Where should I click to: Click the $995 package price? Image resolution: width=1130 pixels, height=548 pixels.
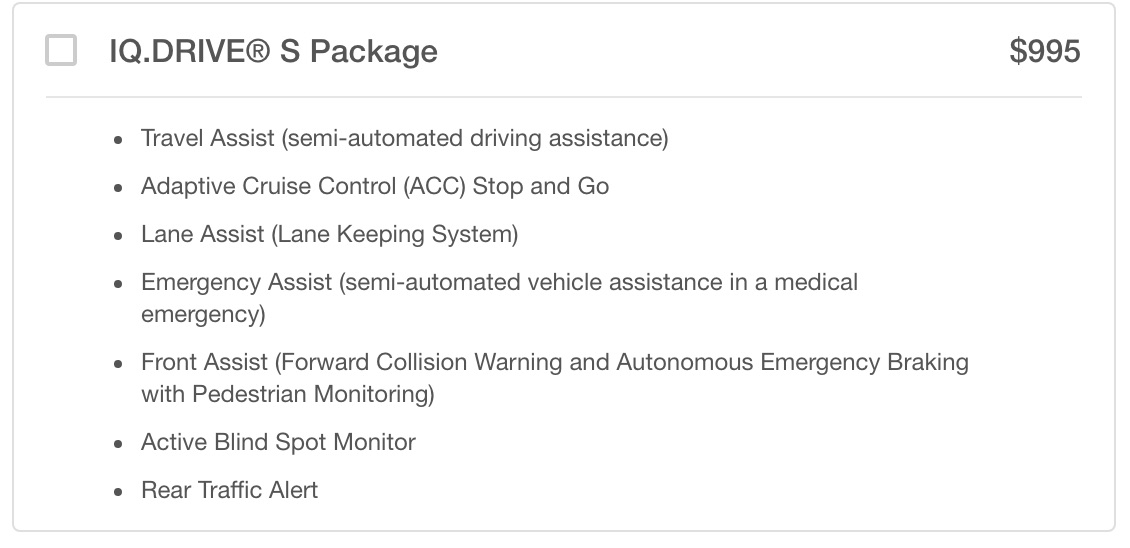[1044, 51]
